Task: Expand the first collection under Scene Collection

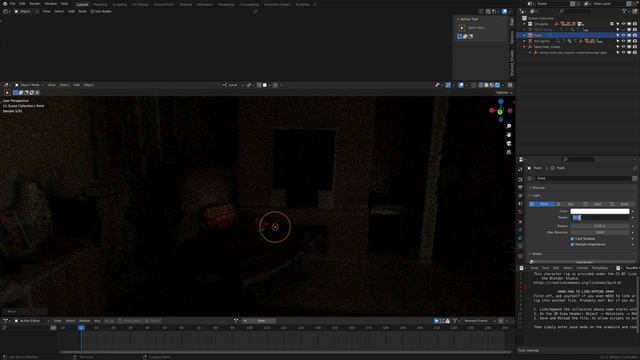Action: [x=525, y=24]
